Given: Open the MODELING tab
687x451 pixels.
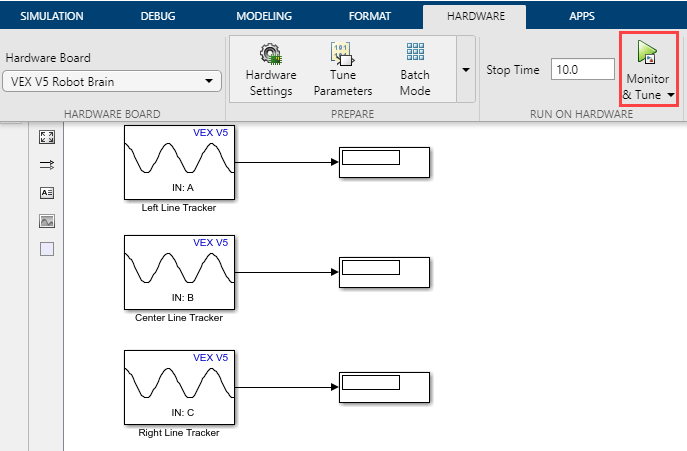Looking at the screenshot, I should (x=264, y=16).
